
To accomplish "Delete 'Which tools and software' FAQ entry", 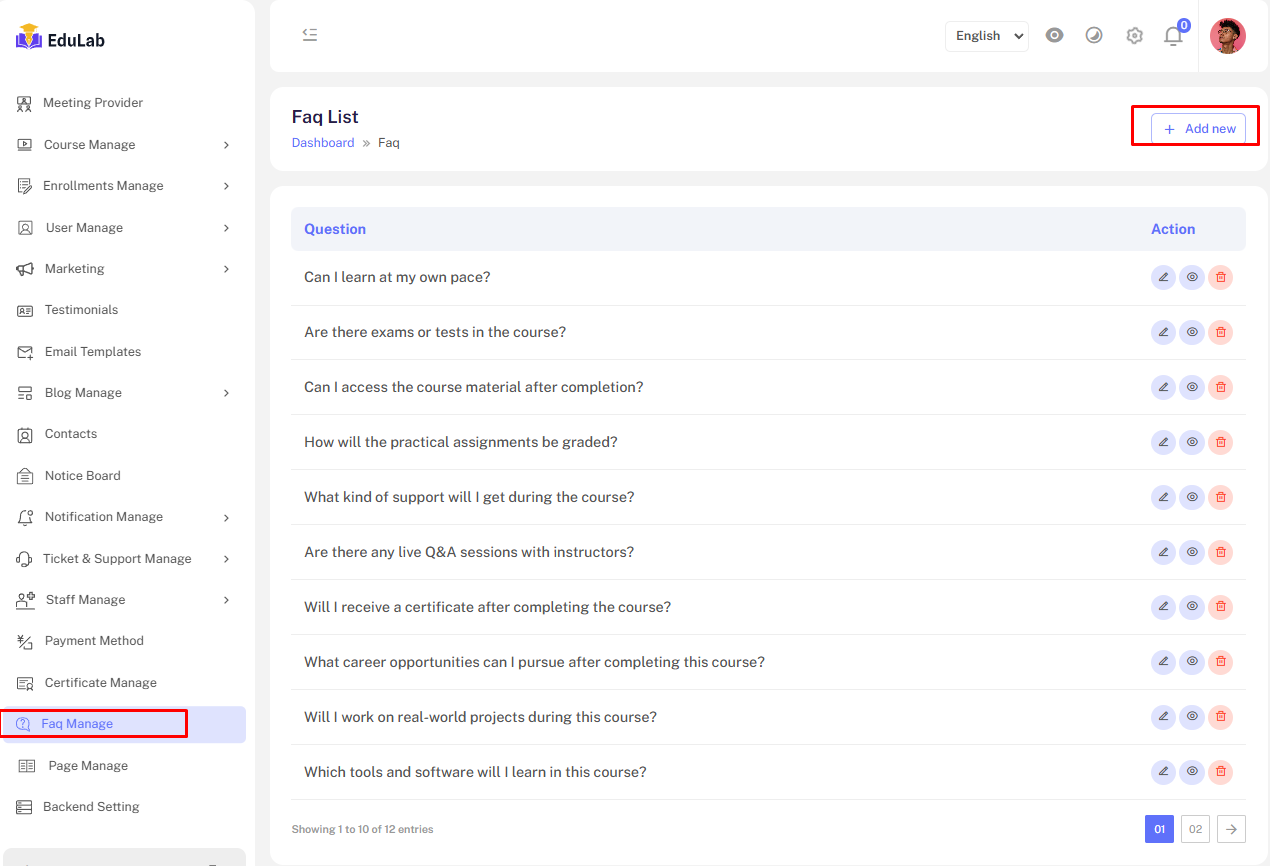I will 1220,772.
